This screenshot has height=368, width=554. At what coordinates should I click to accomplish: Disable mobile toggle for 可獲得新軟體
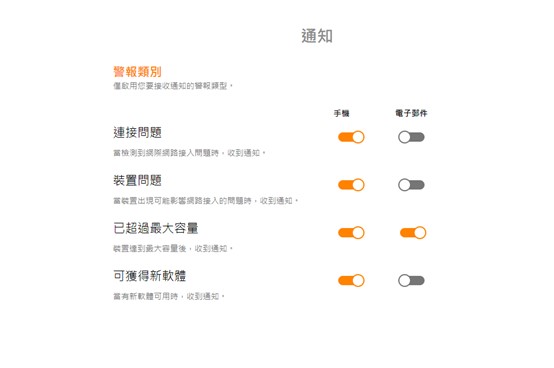click(x=351, y=280)
